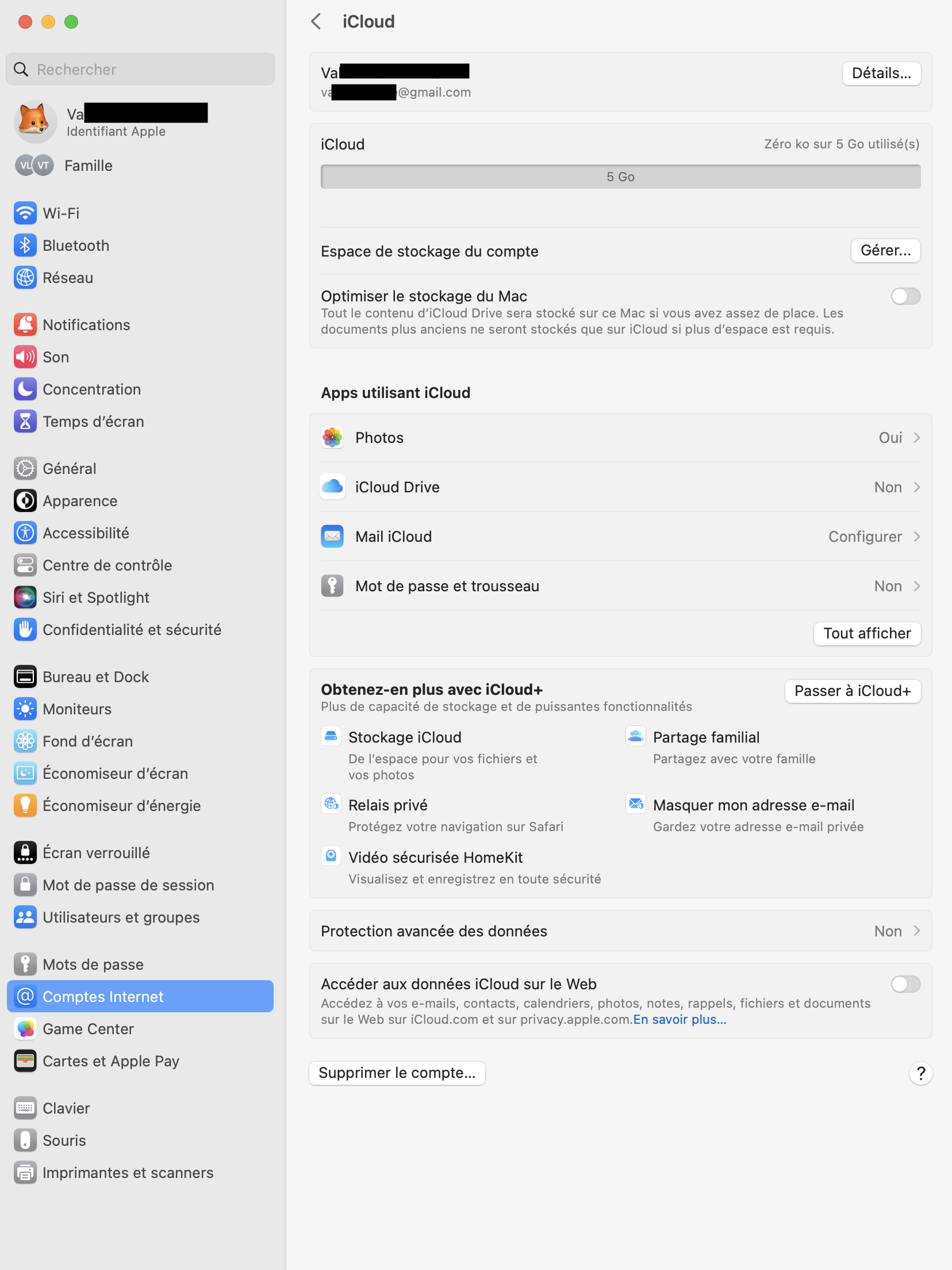Viewport: 952px width, 1270px height.
Task: Click the Rechercher search field
Action: pos(140,70)
